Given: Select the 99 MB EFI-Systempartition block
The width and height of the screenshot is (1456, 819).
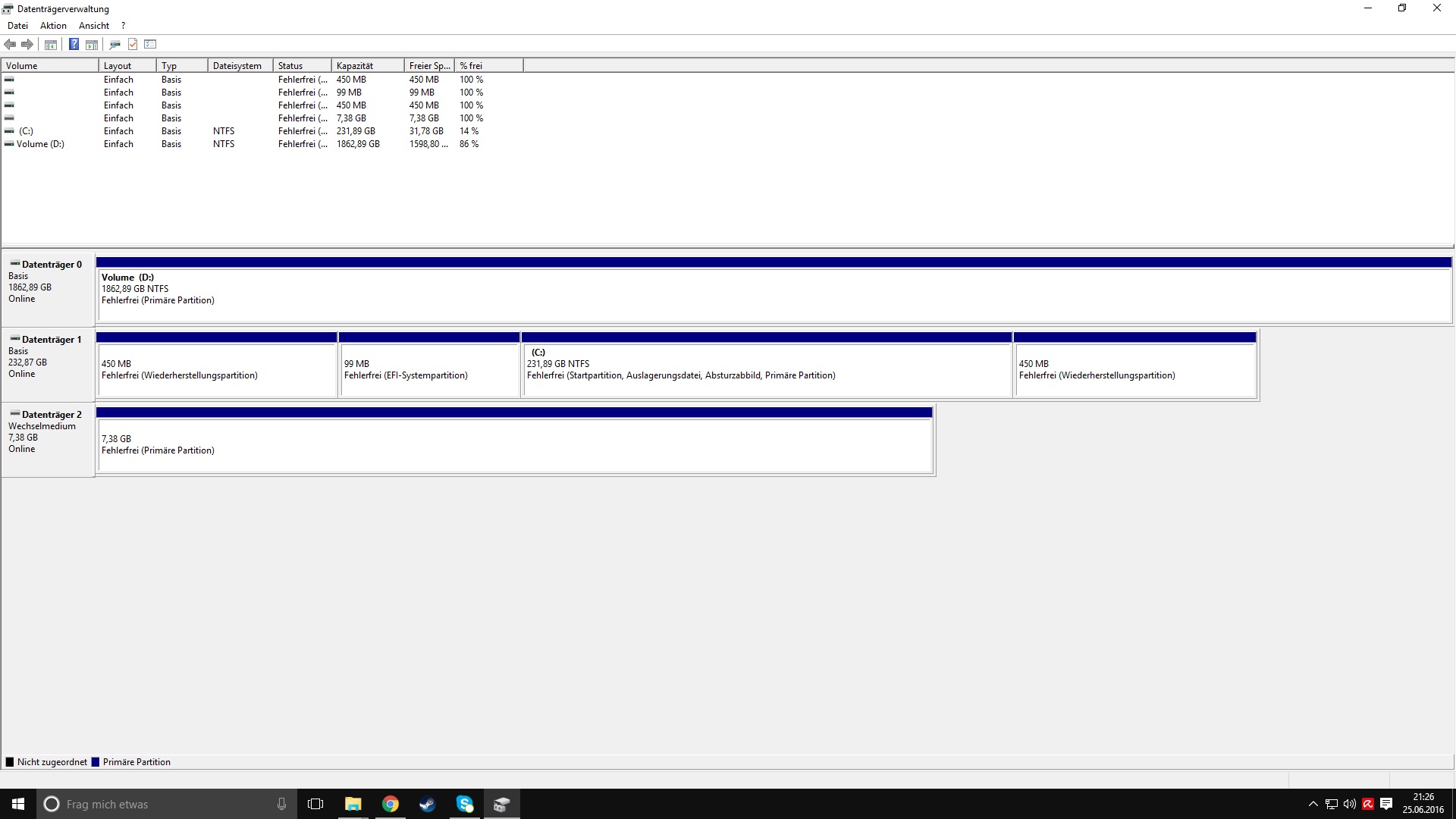Looking at the screenshot, I should [x=429, y=370].
